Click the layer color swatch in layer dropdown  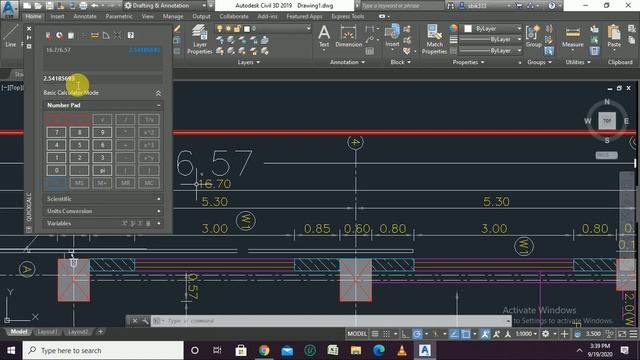247,29
